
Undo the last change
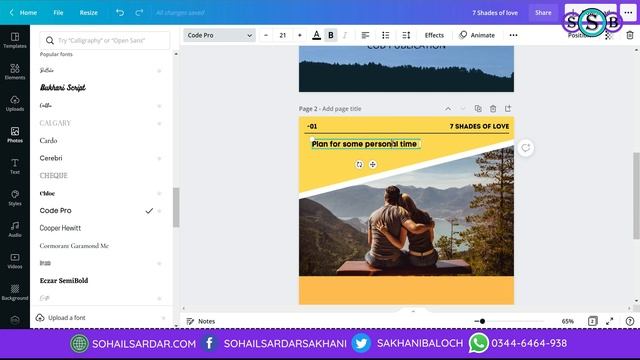point(120,13)
